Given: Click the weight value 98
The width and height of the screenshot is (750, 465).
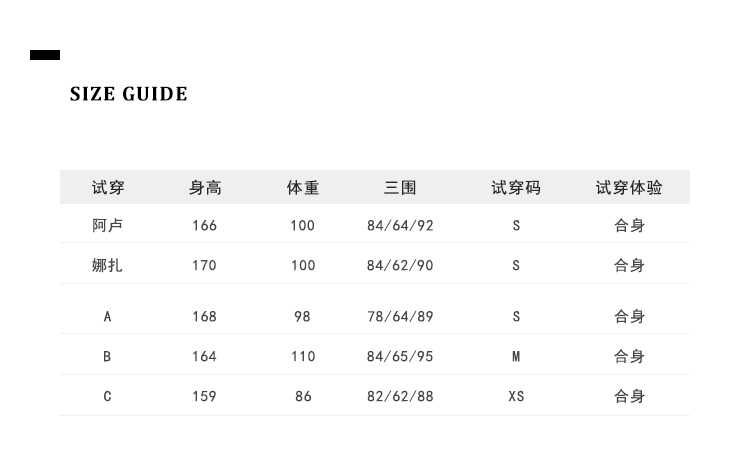Looking at the screenshot, I should 303,316.
